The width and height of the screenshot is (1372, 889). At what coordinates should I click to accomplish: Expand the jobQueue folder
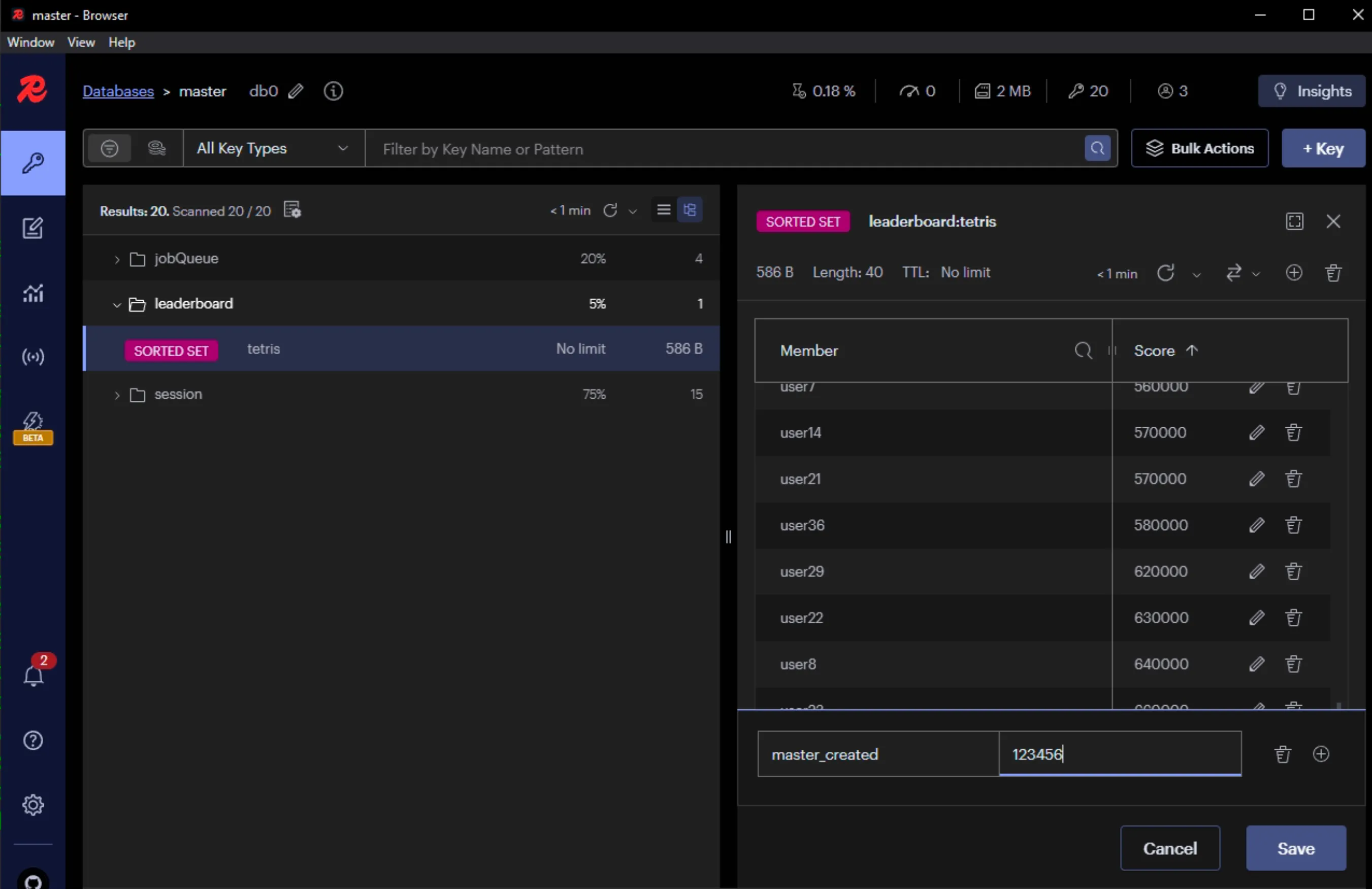coord(116,260)
